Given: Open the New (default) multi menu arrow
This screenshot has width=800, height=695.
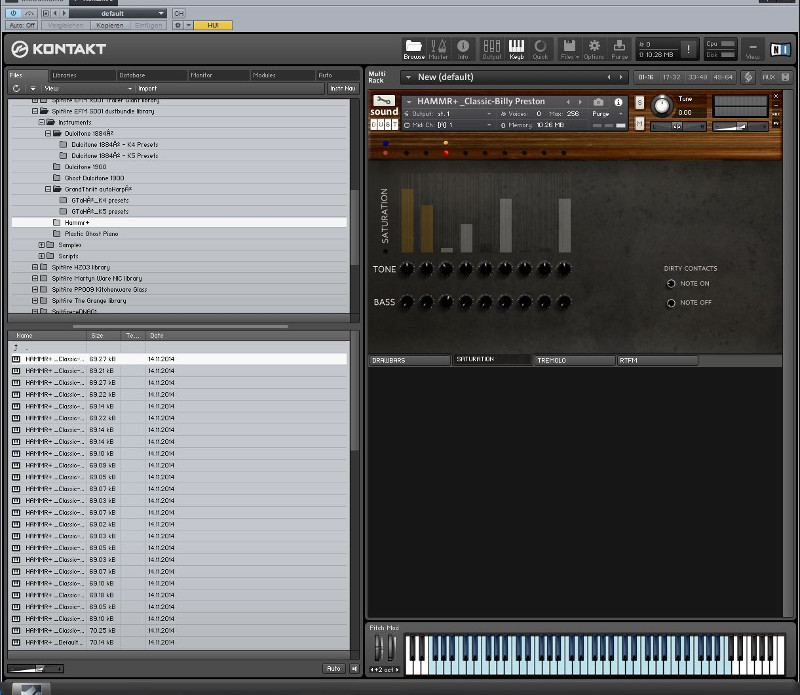Looking at the screenshot, I should [408, 77].
